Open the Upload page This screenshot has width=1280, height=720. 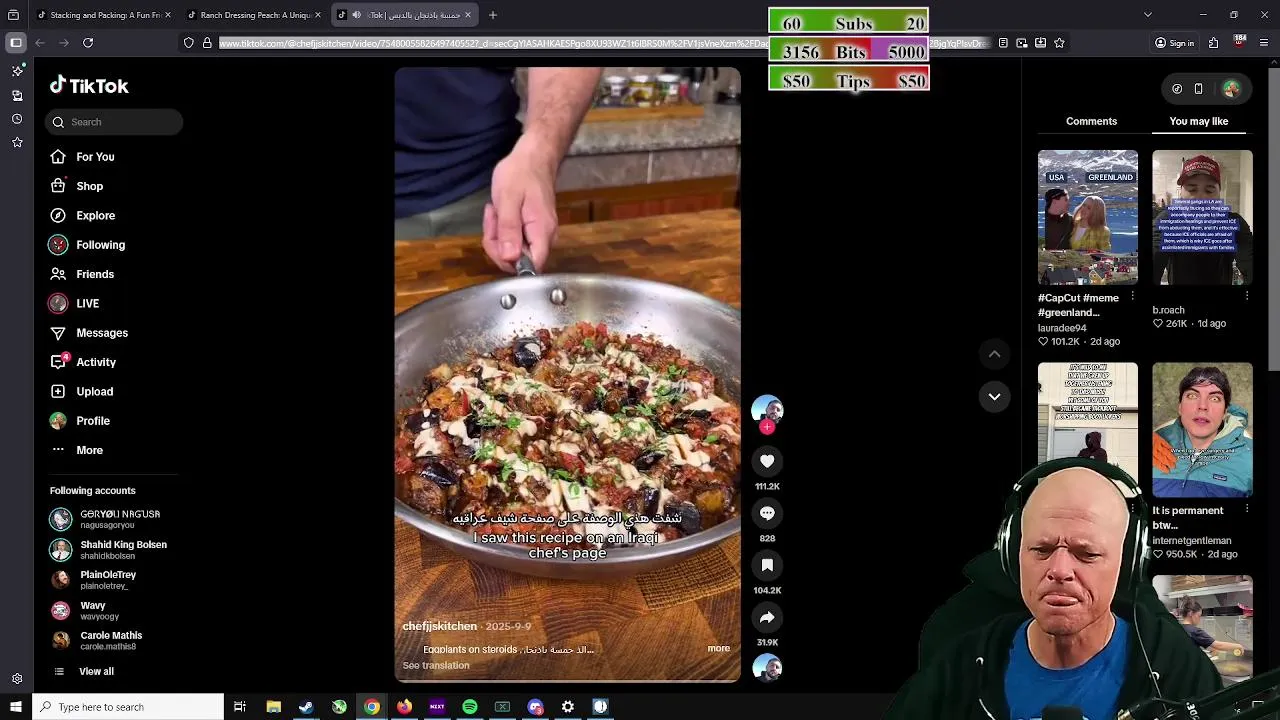coord(81,392)
